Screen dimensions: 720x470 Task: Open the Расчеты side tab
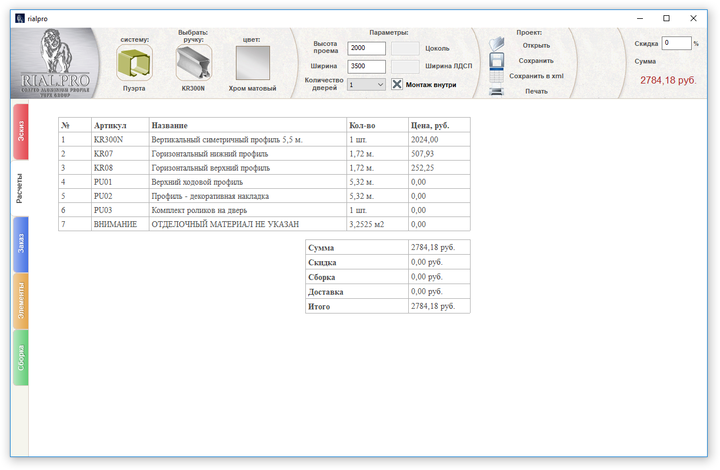pyautogui.click(x=20, y=186)
